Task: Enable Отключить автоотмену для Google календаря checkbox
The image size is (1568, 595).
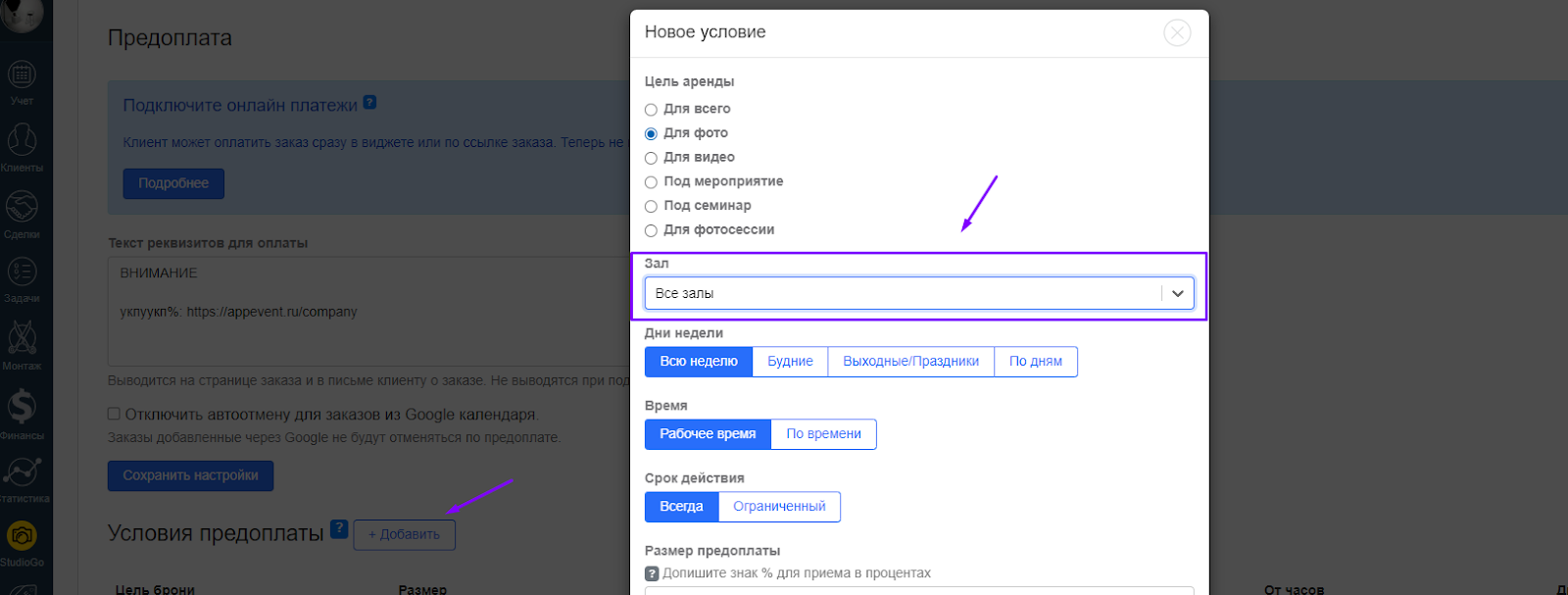Action: point(114,414)
